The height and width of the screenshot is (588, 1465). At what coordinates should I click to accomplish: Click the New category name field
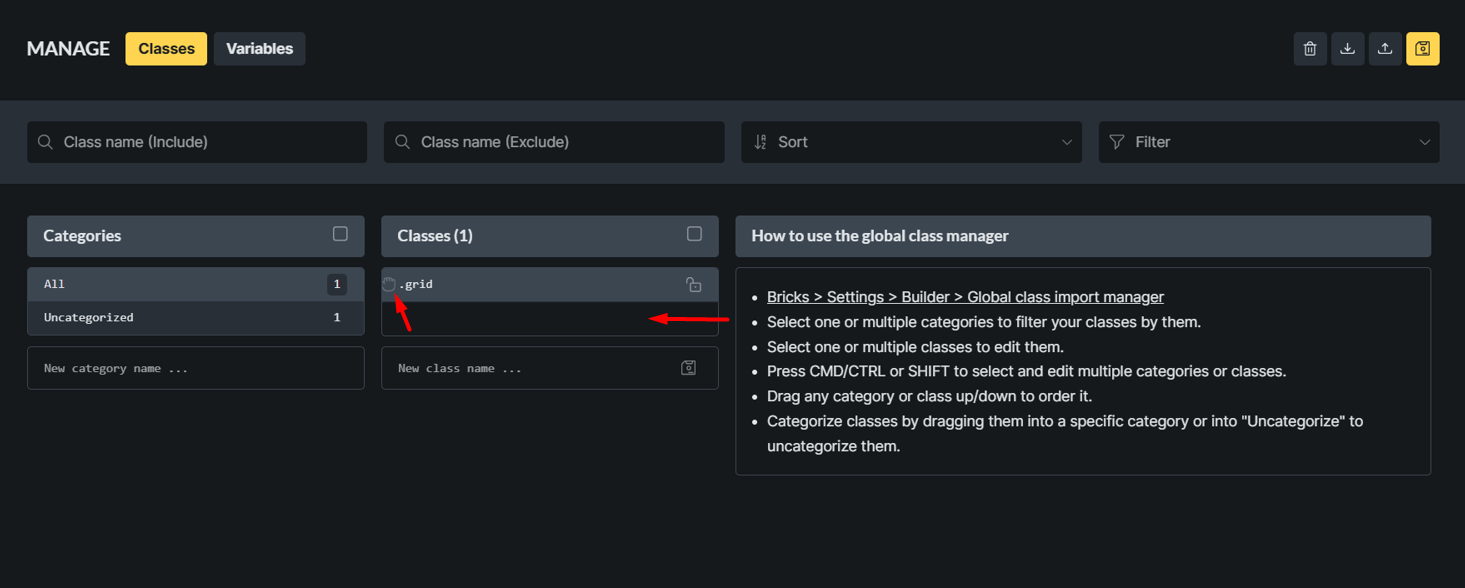(196, 368)
